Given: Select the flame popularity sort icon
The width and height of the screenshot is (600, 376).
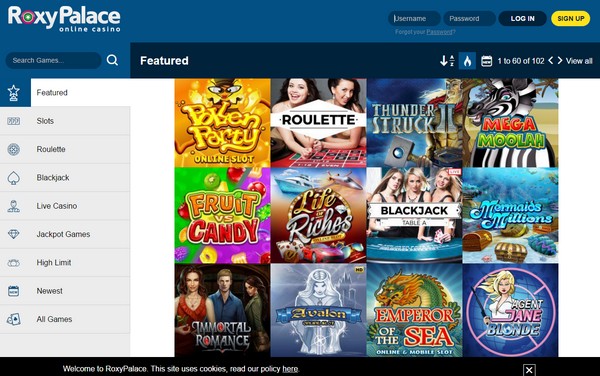Looking at the screenshot, I should click(x=467, y=60).
